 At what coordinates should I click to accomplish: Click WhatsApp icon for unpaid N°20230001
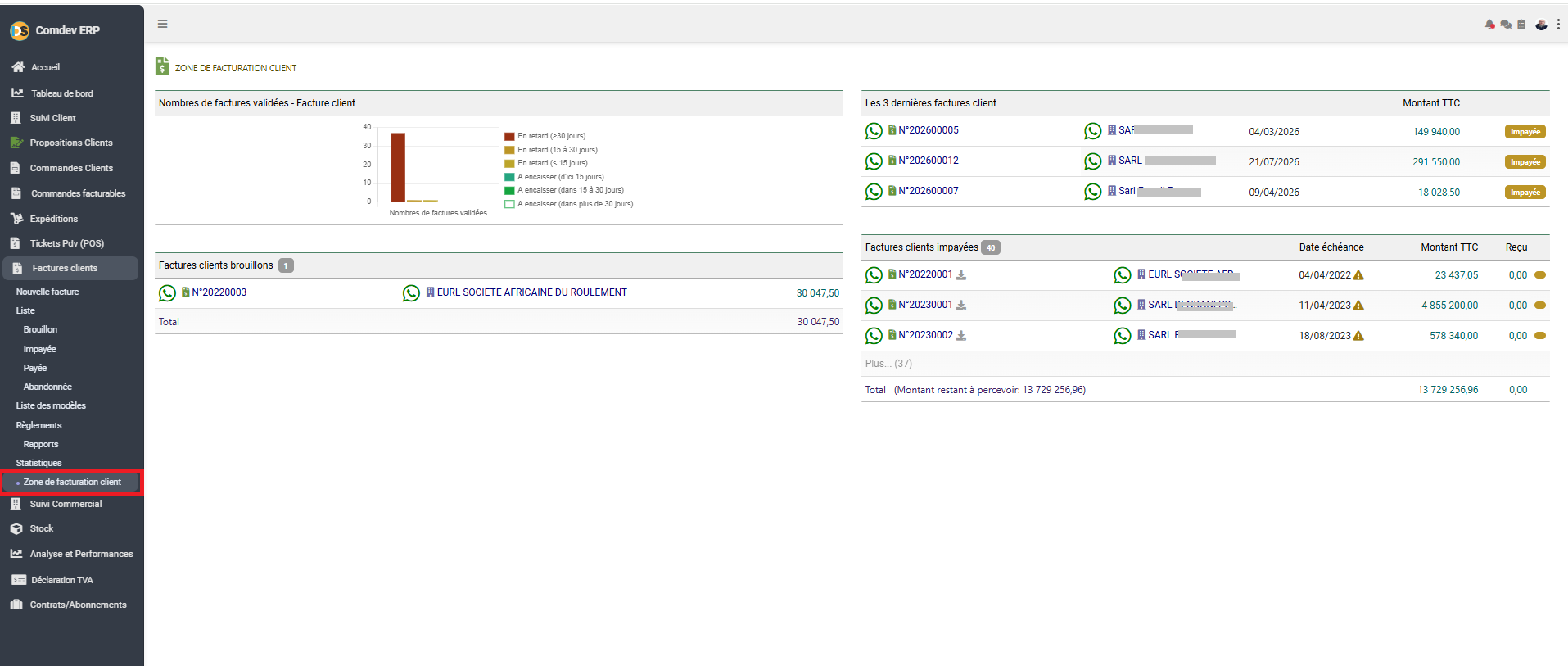pos(874,306)
